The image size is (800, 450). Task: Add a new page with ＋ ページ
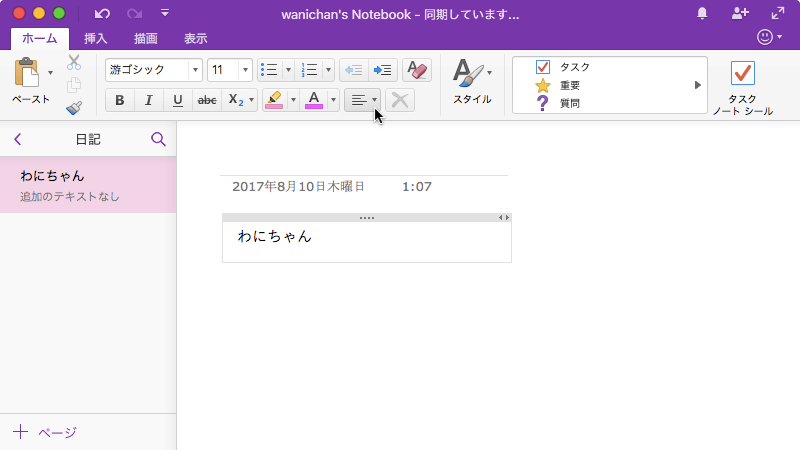(45, 432)
